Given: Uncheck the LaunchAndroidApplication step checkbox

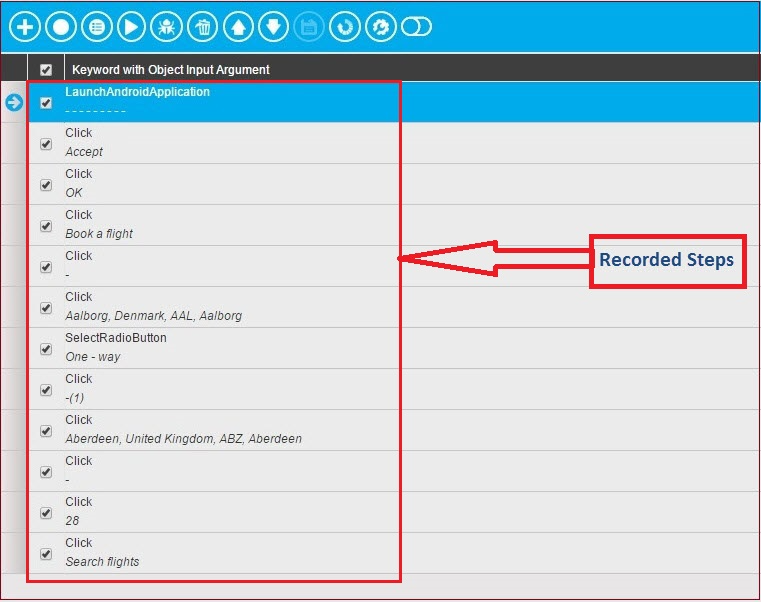Looking at the screenshot, I should [x=46, y=103].
